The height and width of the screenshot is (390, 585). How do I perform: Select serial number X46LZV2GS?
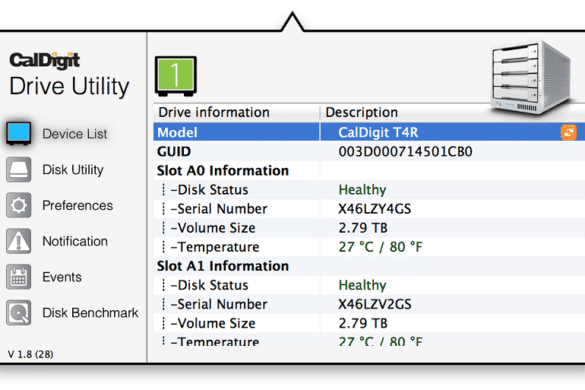(375, 304)
